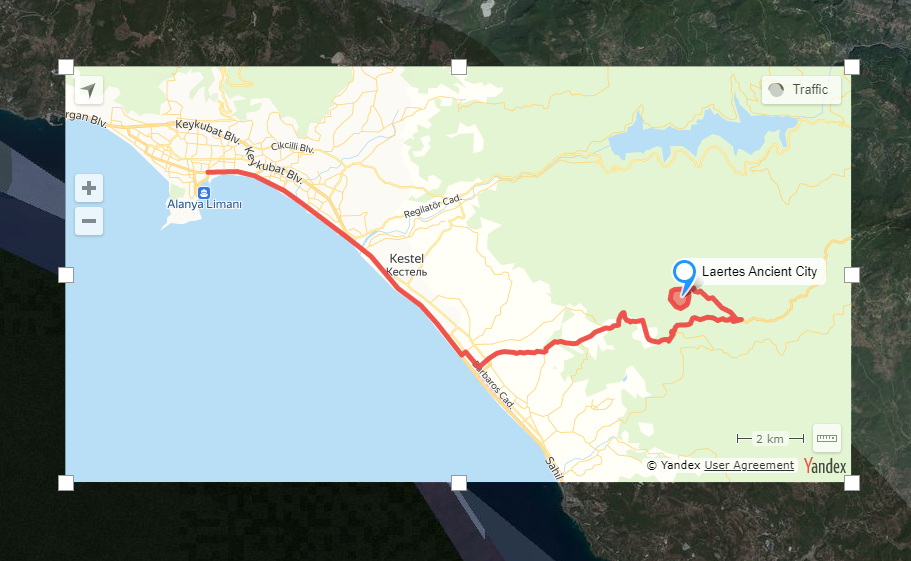The image size is (911, 561).
Task: Select the bottom-center resize handle
Action: pos(459,483)
